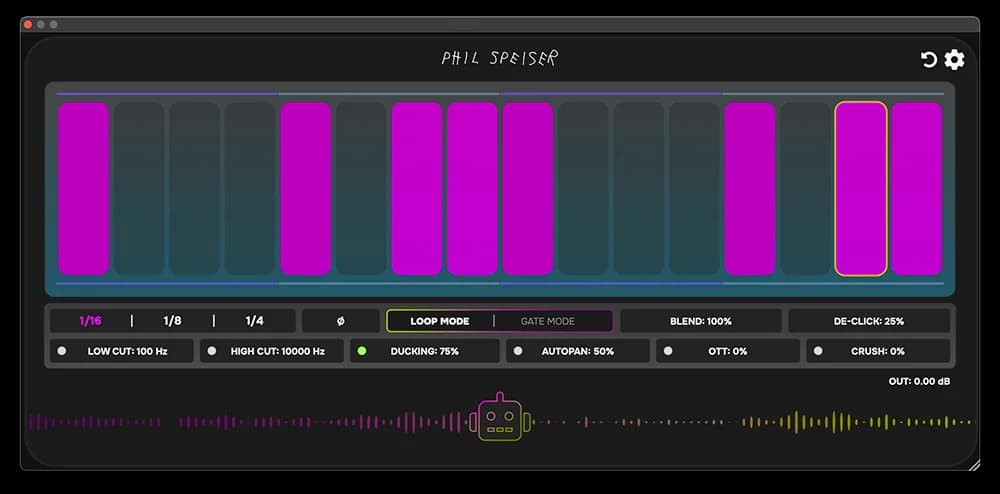The image size is (1000, 494).
Task: Enable the AUTOPAN toggle dot
Action: coord(518,351)
